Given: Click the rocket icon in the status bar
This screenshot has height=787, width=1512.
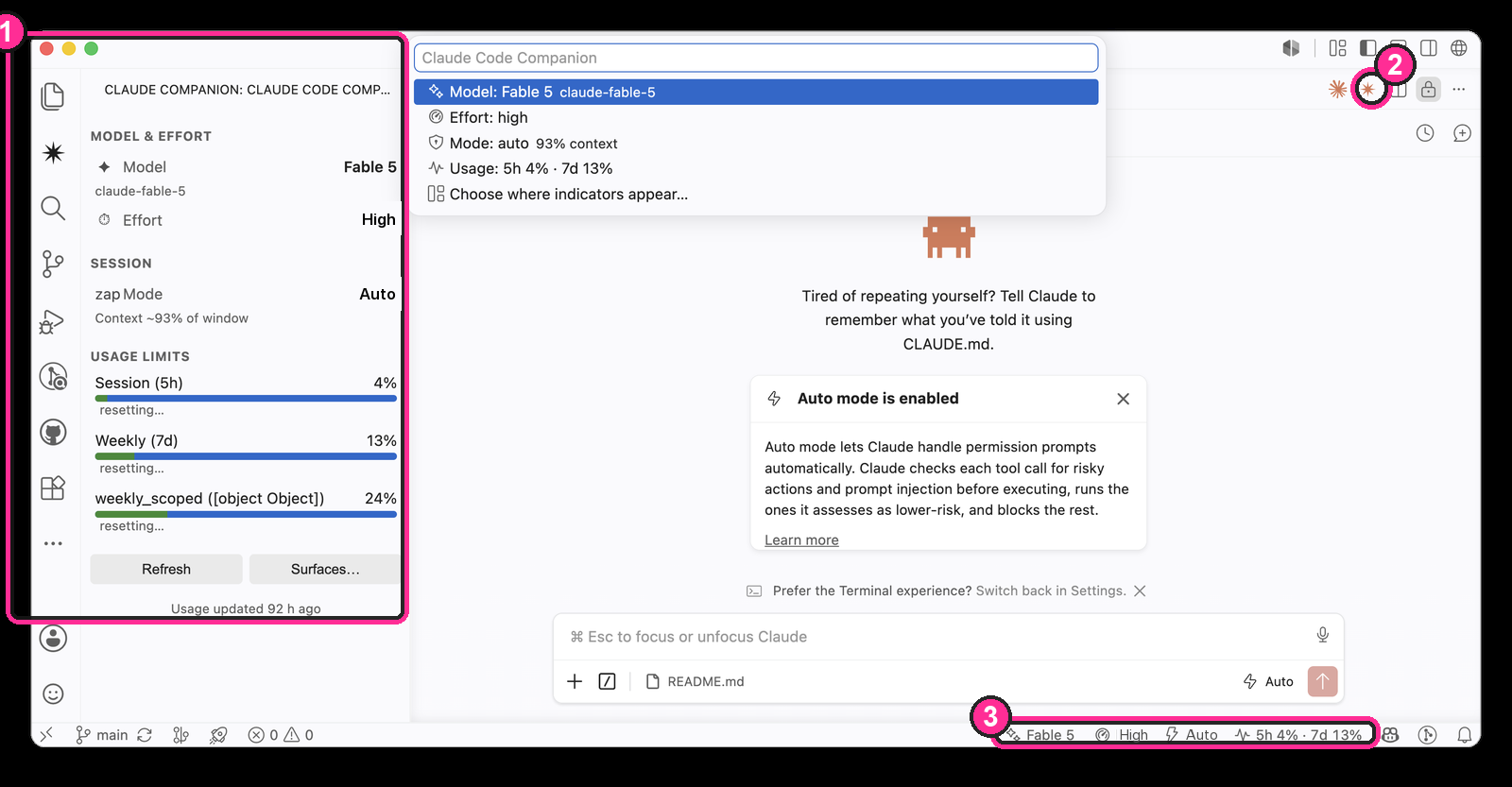Looking at the screenshot, I should coord(218,735).
